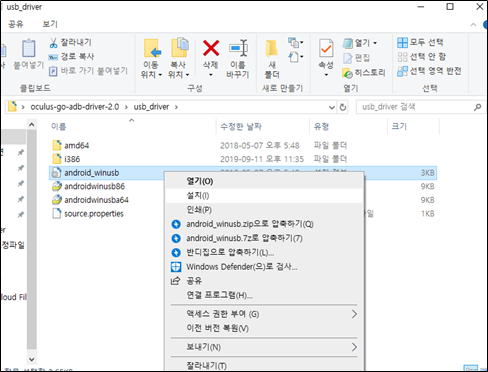Click Copy path (경로 복사) in ribbon
488x372 pixels.
click(71, 56)
